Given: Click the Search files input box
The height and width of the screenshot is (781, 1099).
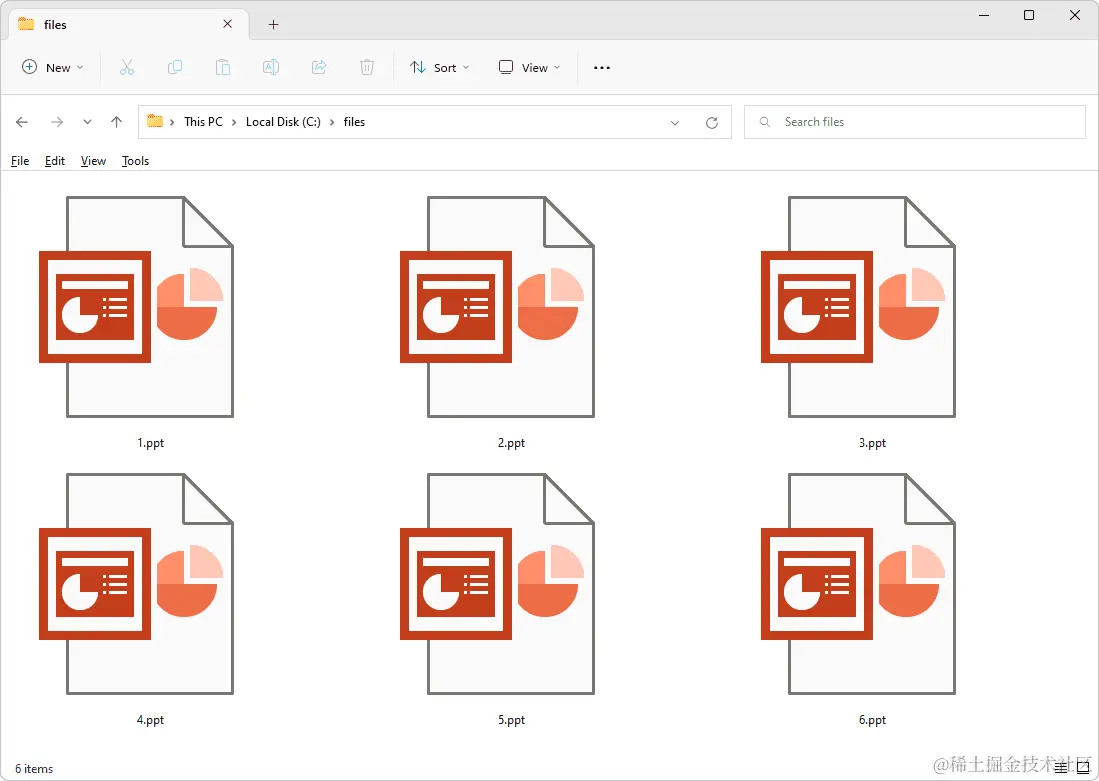Looking at the screenshot, I should tap(915, 122).
